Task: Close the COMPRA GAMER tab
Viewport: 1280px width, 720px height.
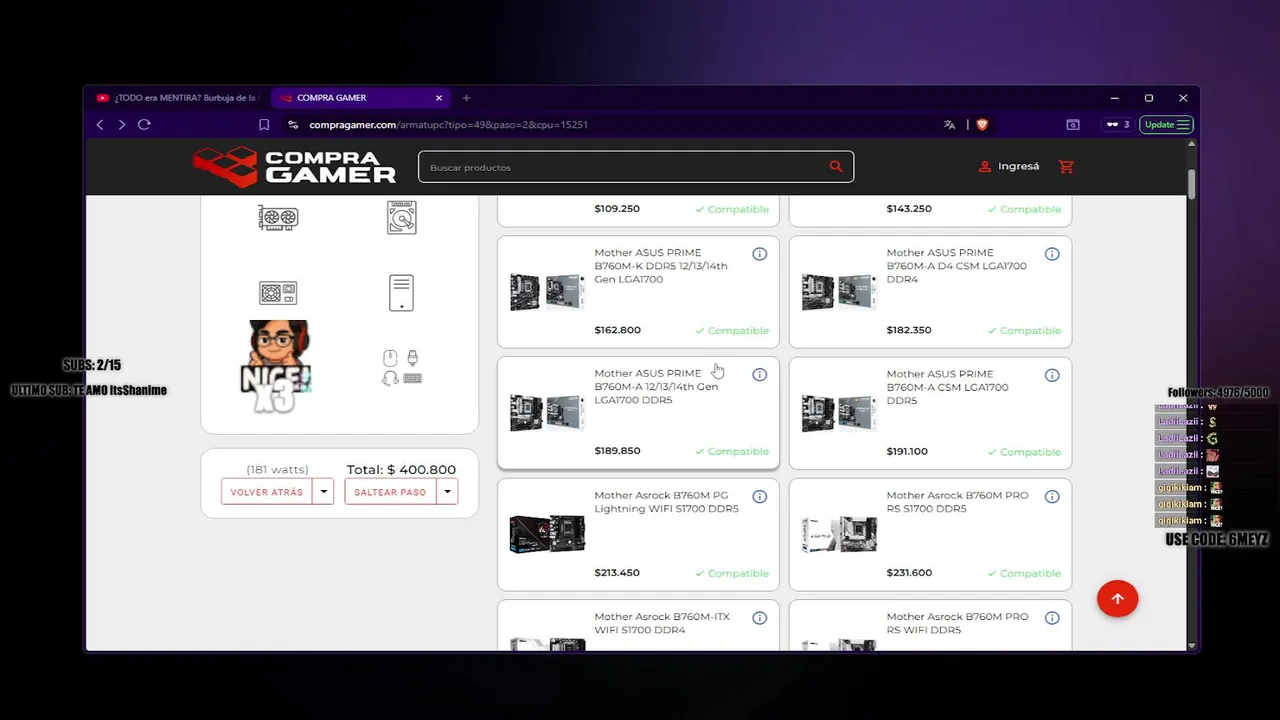Action: (439, 98)
